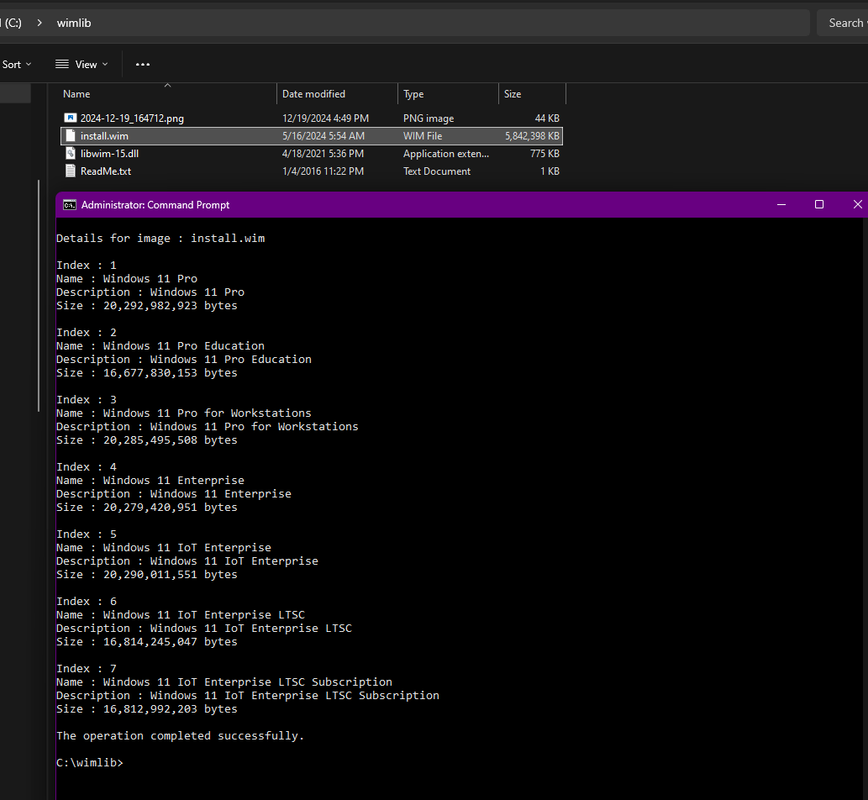This screenshot has height=800, width=868.
Task: Click the WIM File type cell
Action: tap(422, 136)
